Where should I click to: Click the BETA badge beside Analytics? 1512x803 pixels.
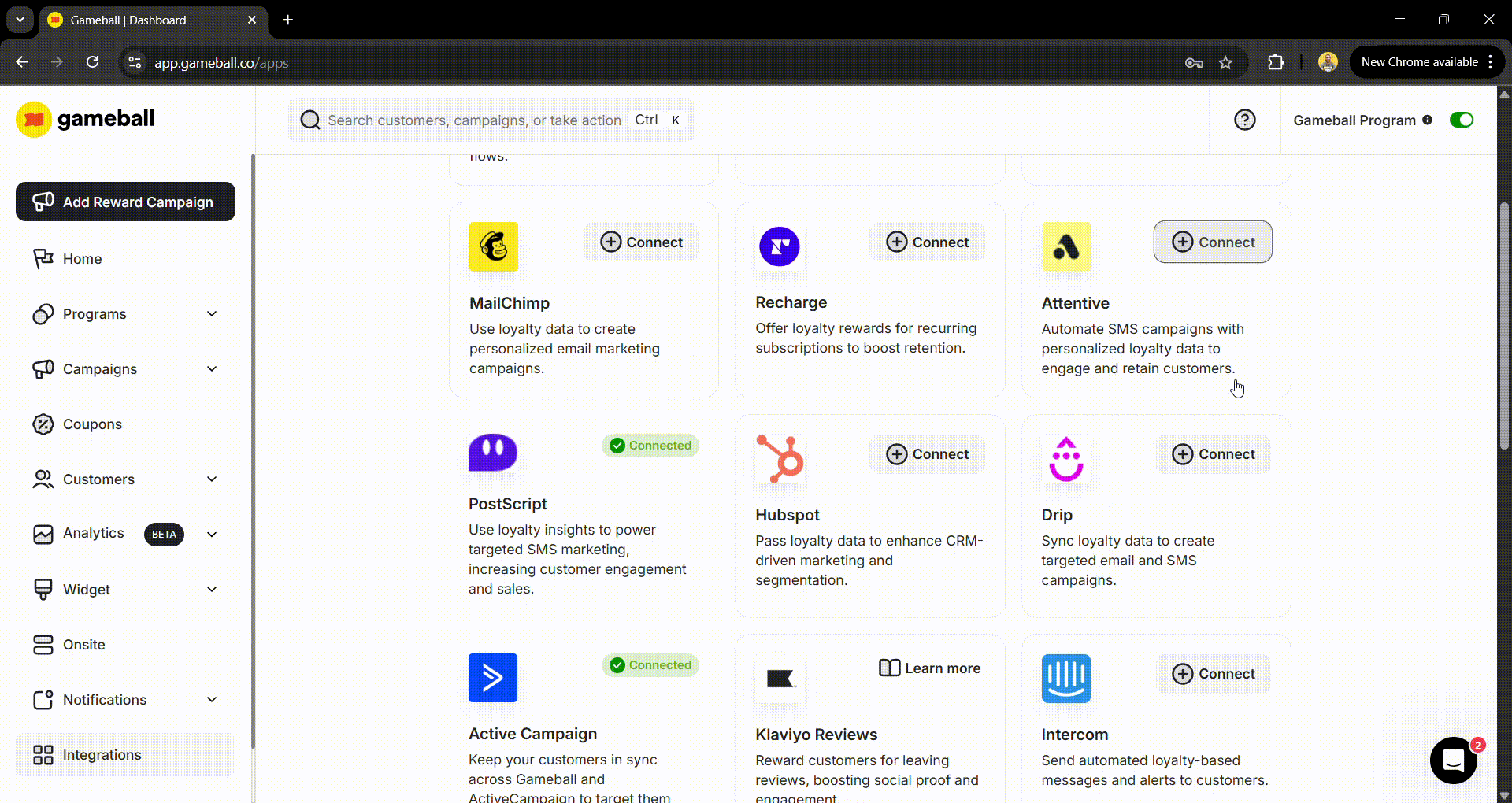tap(164, 534)
